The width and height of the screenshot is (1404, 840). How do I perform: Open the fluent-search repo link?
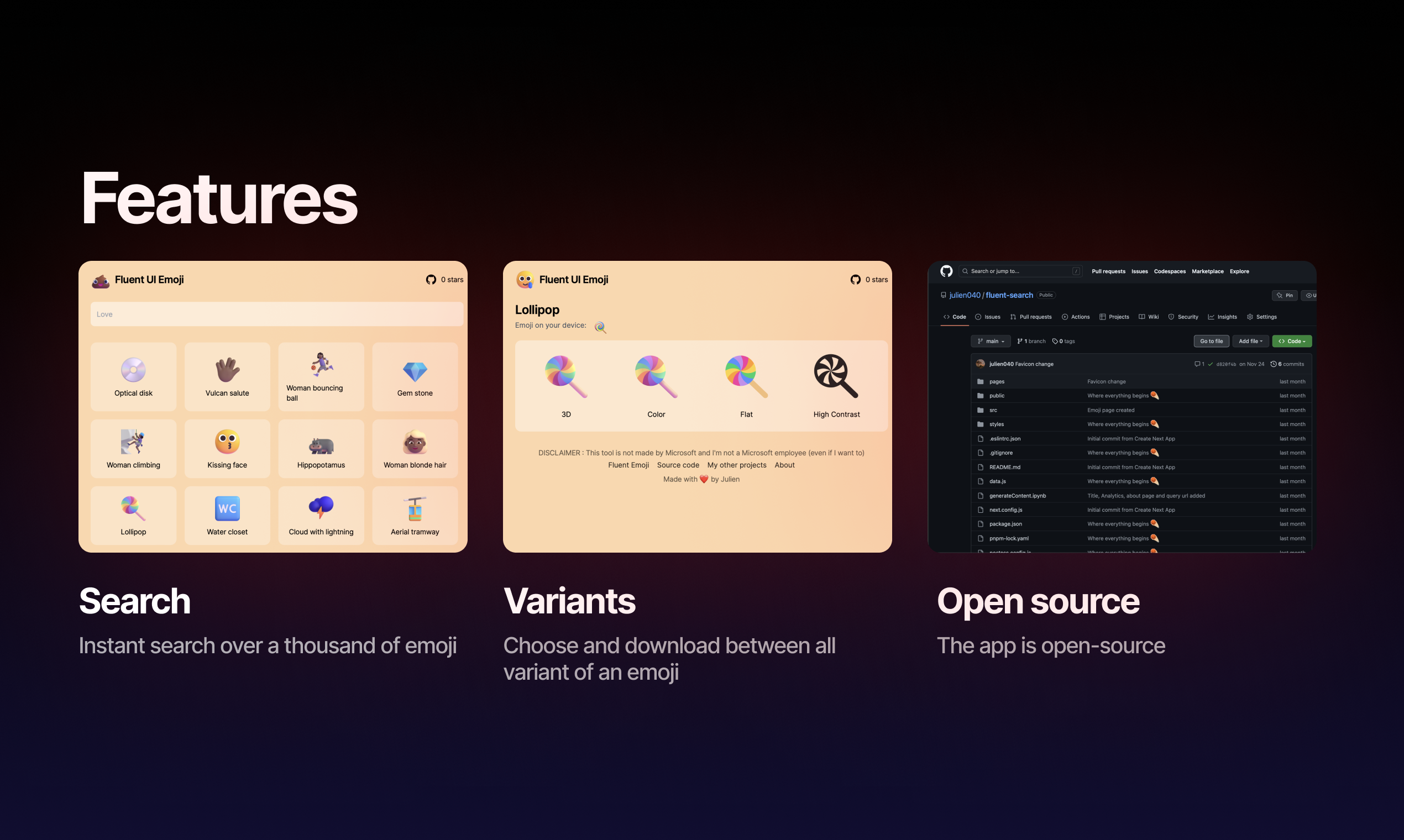1009,295
